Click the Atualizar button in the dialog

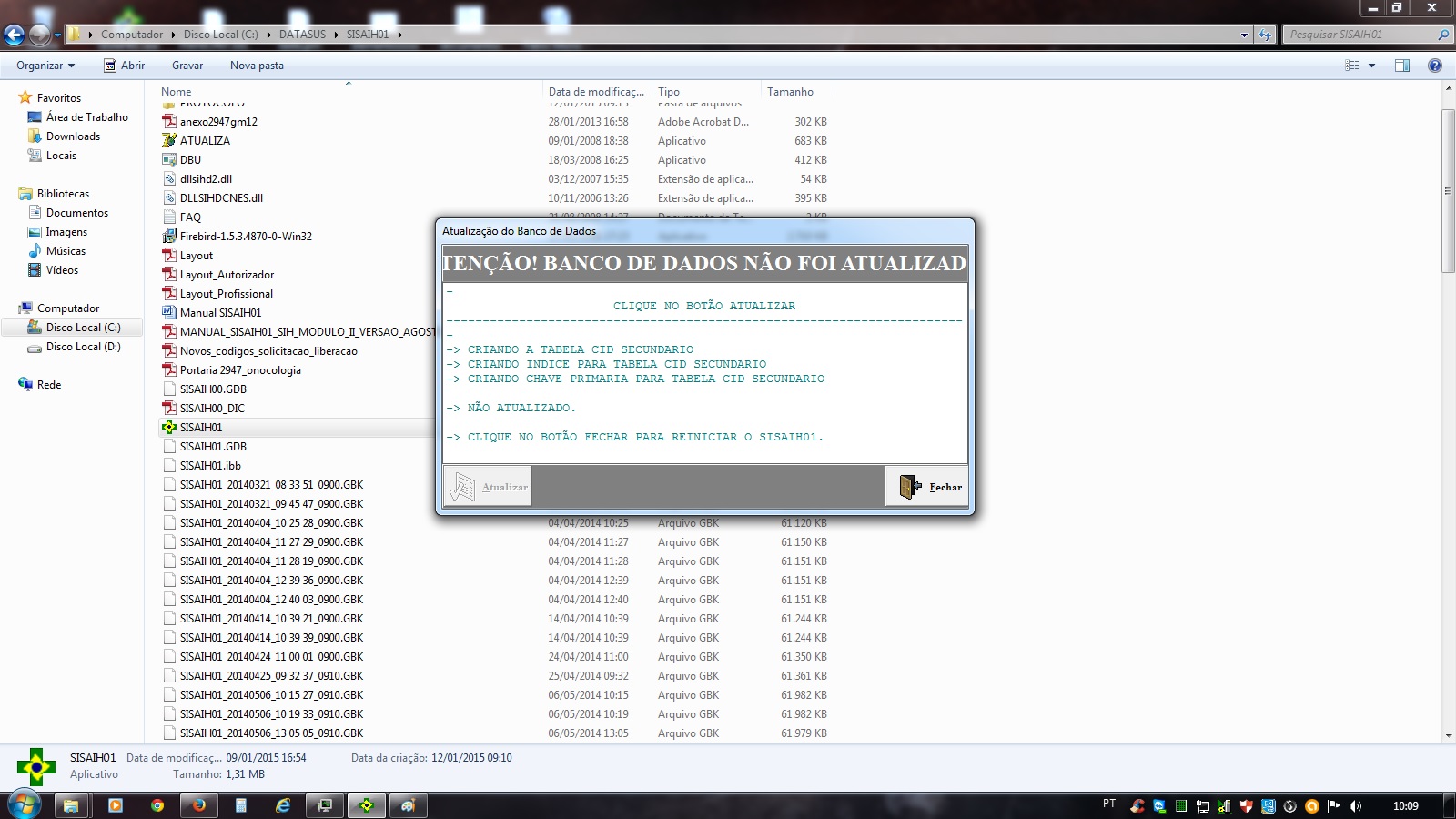(x=487, y=487)
